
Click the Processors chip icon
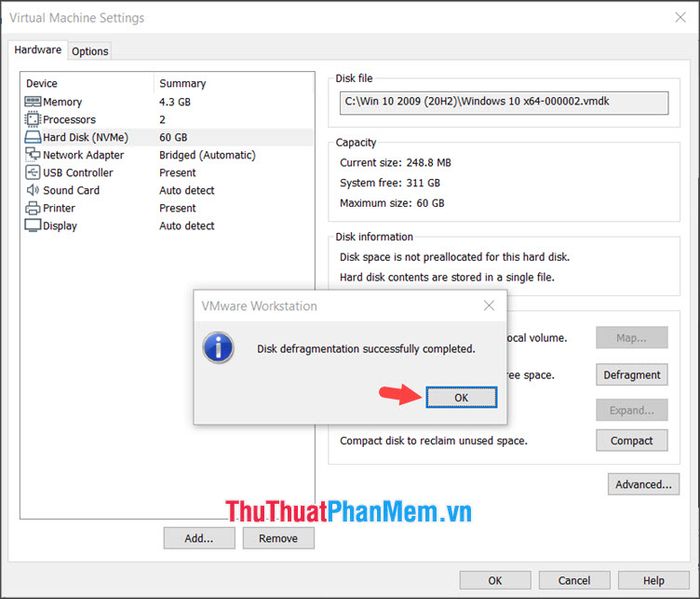33,119
